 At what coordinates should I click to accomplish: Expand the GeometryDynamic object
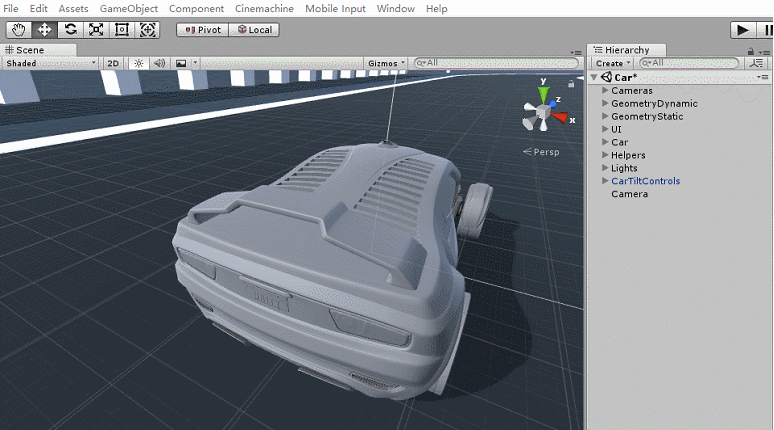coord(605,103)
